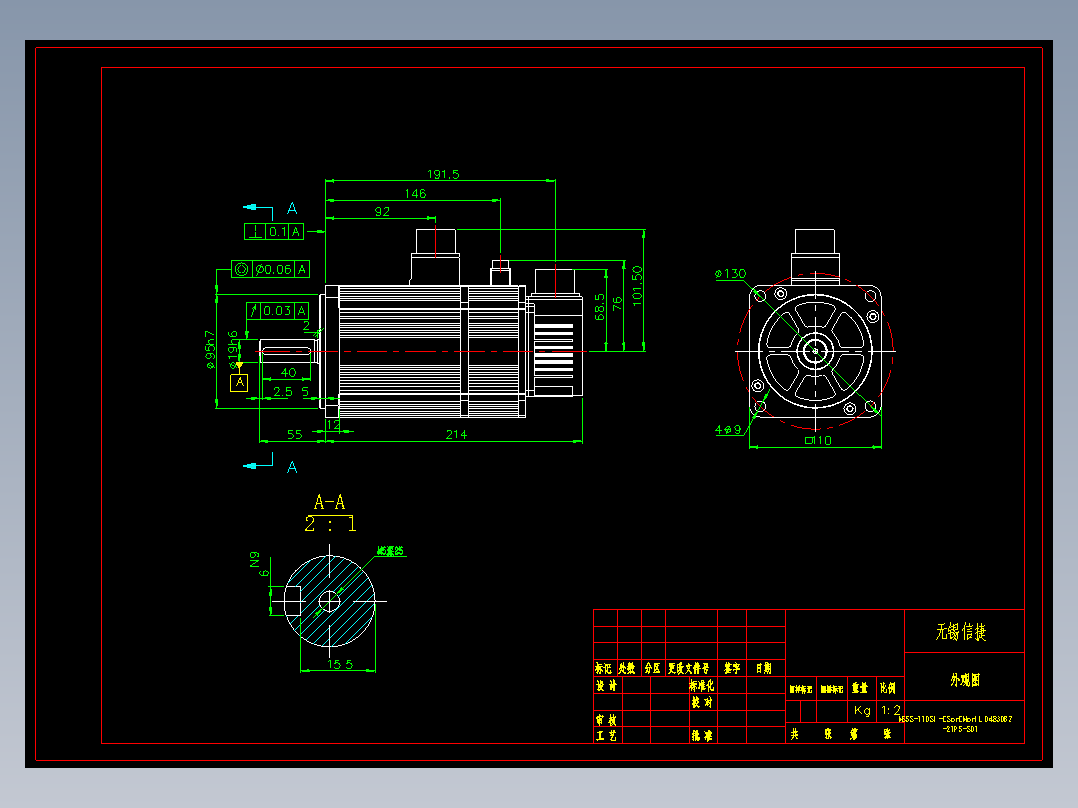1078x808 pixels.
Task: Select the 标准化 label
Action: click(702, 686)
